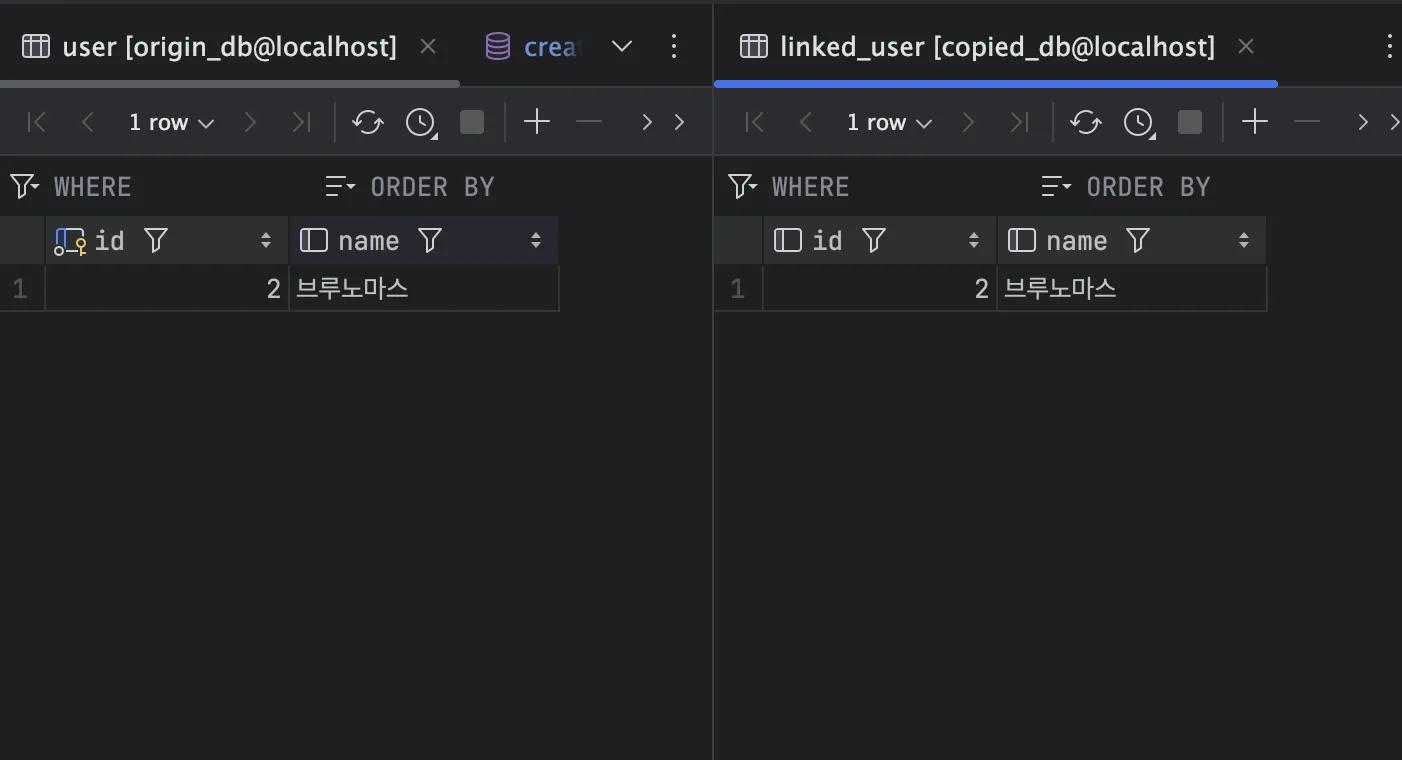Go to first page in user table

coord(37,122)
